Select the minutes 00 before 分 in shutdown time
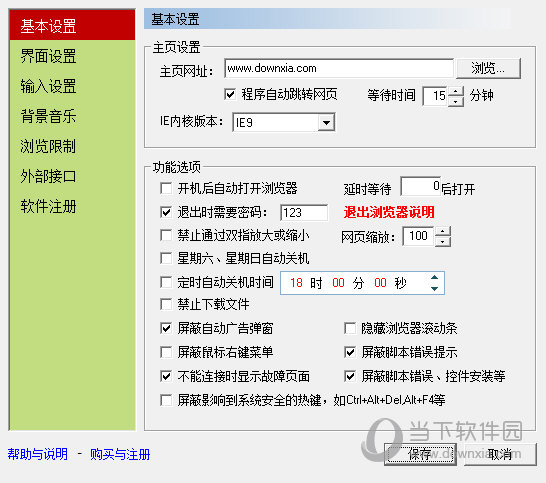Image resolution: width=546 pixels, height=483 pixels. coord(338,283)
